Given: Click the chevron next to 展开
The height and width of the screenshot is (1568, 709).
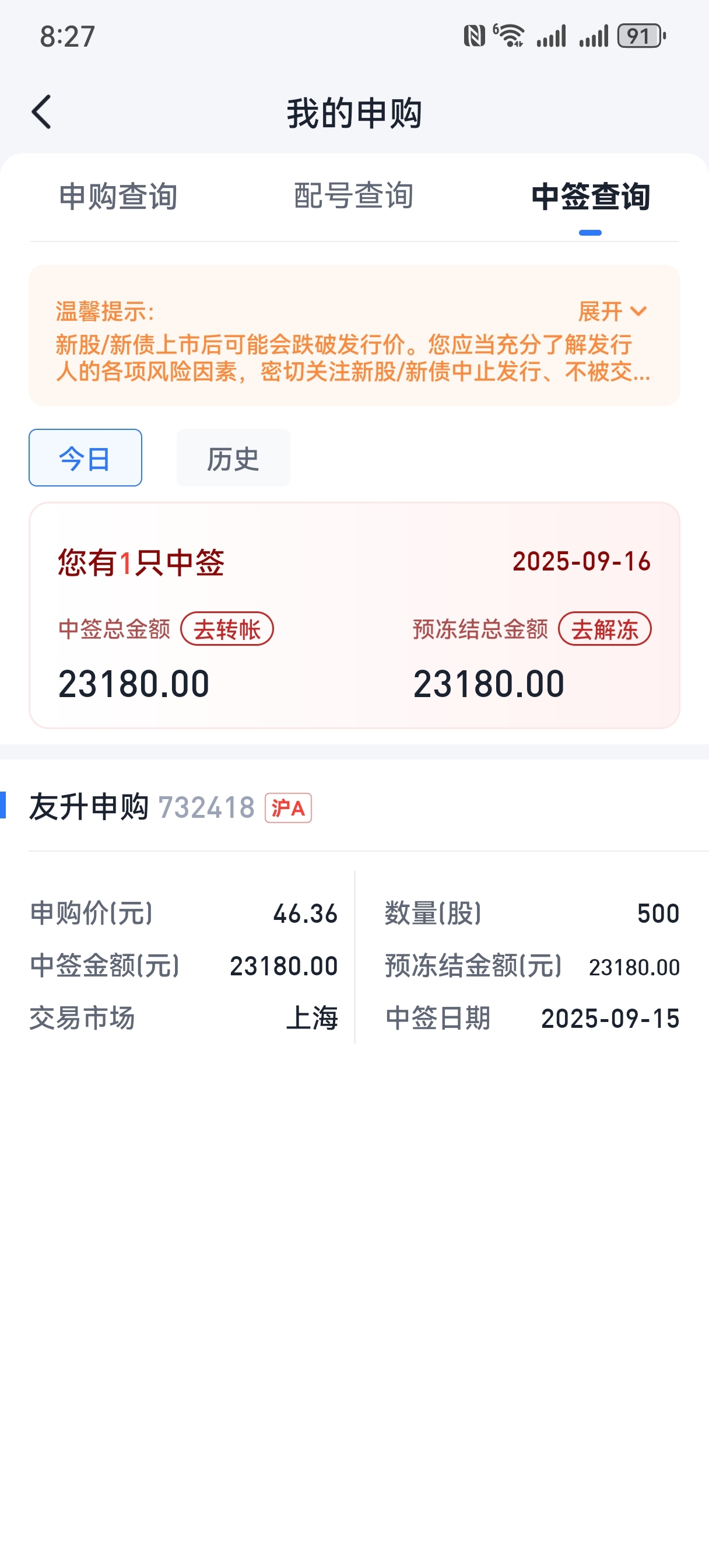Looking at the screenshot, I should pos(638,311).
